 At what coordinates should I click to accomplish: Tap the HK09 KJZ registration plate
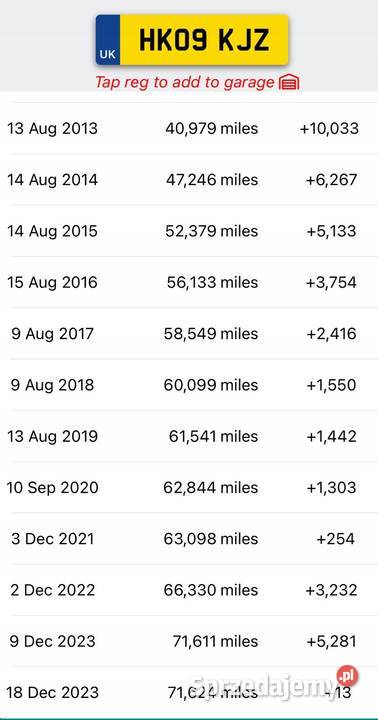[192, 40]
